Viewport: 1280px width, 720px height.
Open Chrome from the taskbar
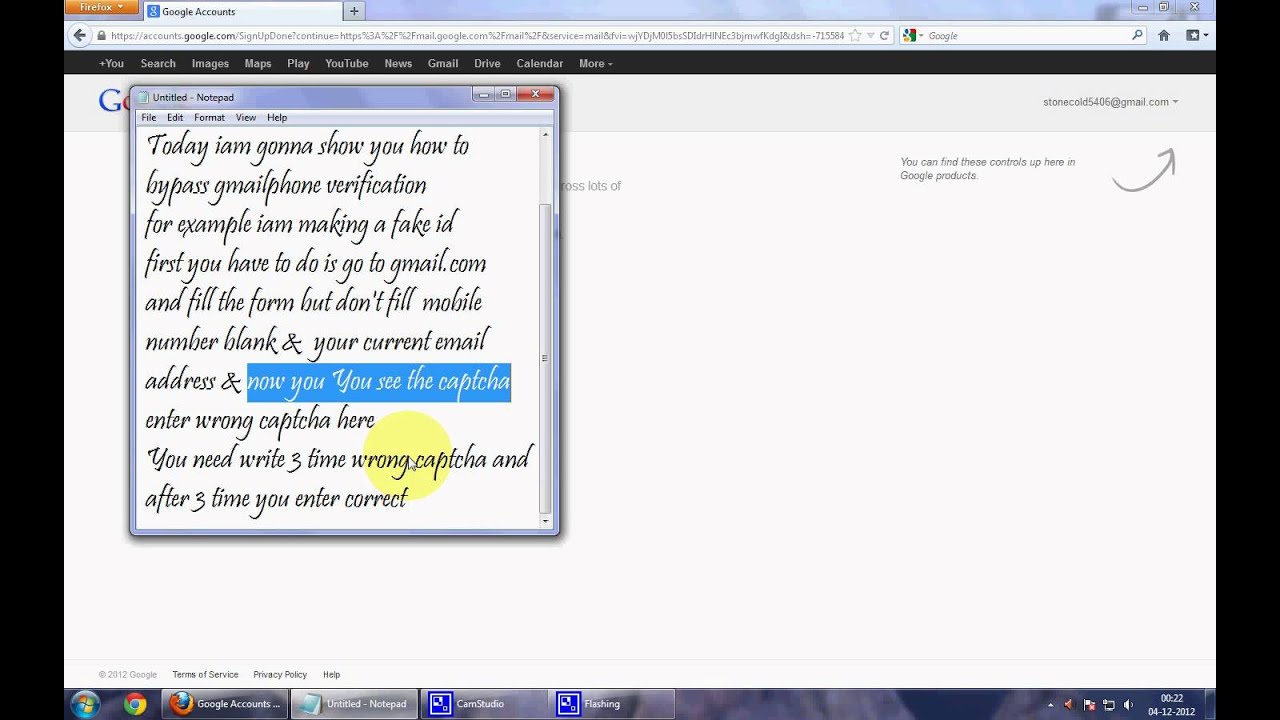(135, 704)
